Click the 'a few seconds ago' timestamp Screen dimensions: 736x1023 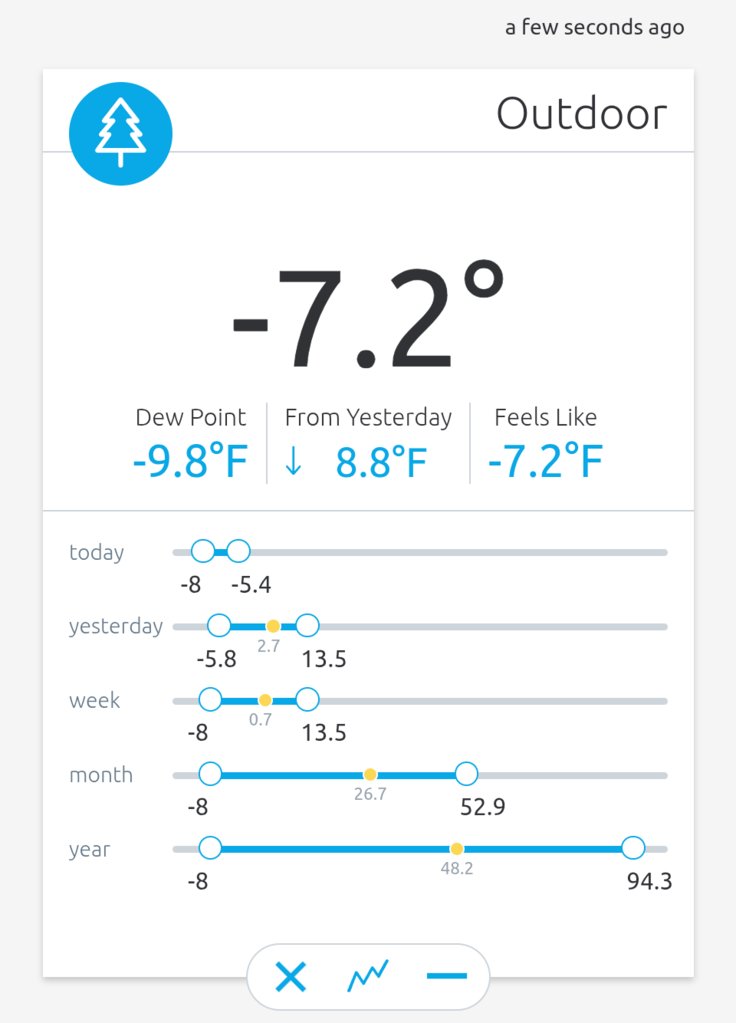tap(594, 27)
